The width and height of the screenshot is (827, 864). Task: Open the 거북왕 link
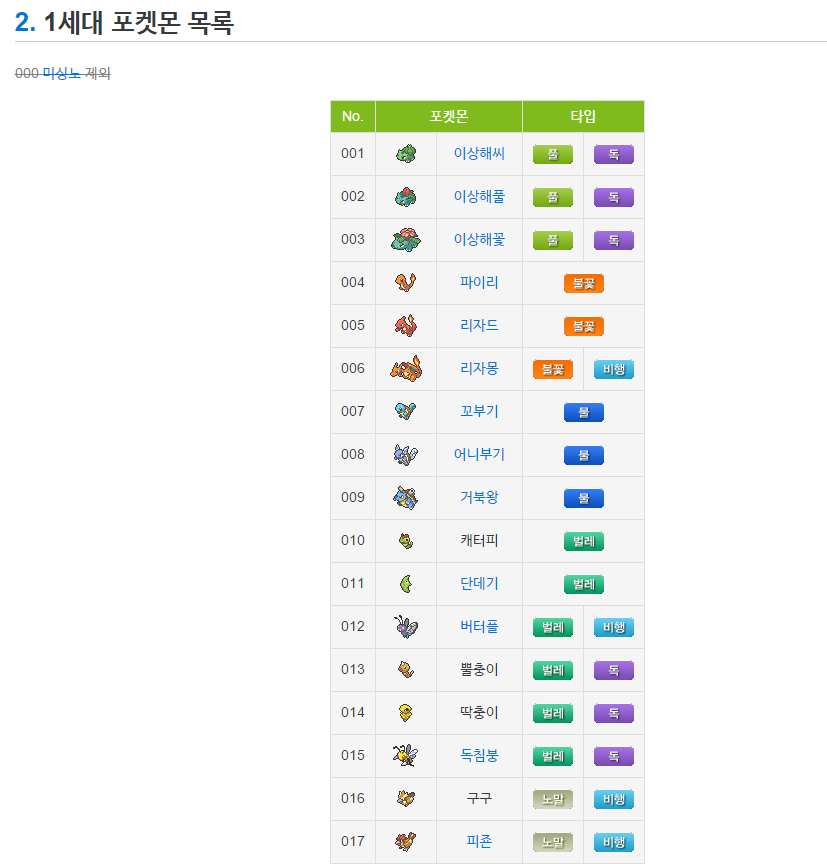point(479,497)
